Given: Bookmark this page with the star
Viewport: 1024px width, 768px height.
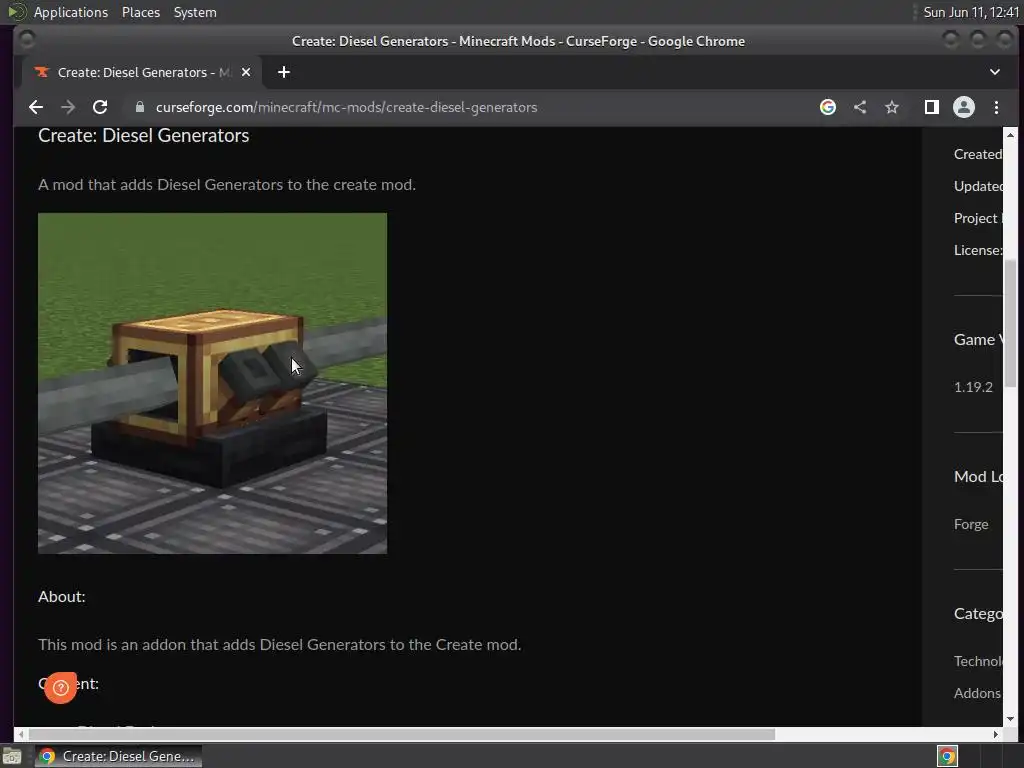Looking at the screenshot, I should pos(892,107).
